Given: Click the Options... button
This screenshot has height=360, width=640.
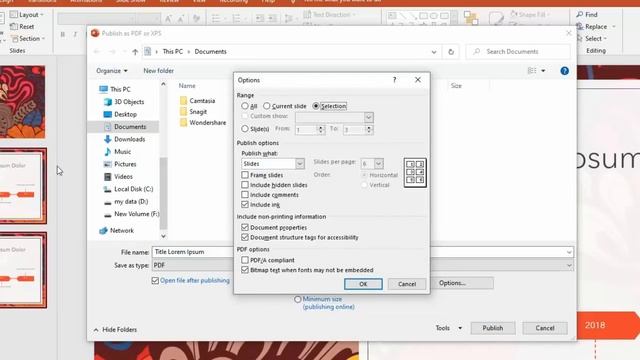Looking at the screenshot, I should (x=462, y=283).
